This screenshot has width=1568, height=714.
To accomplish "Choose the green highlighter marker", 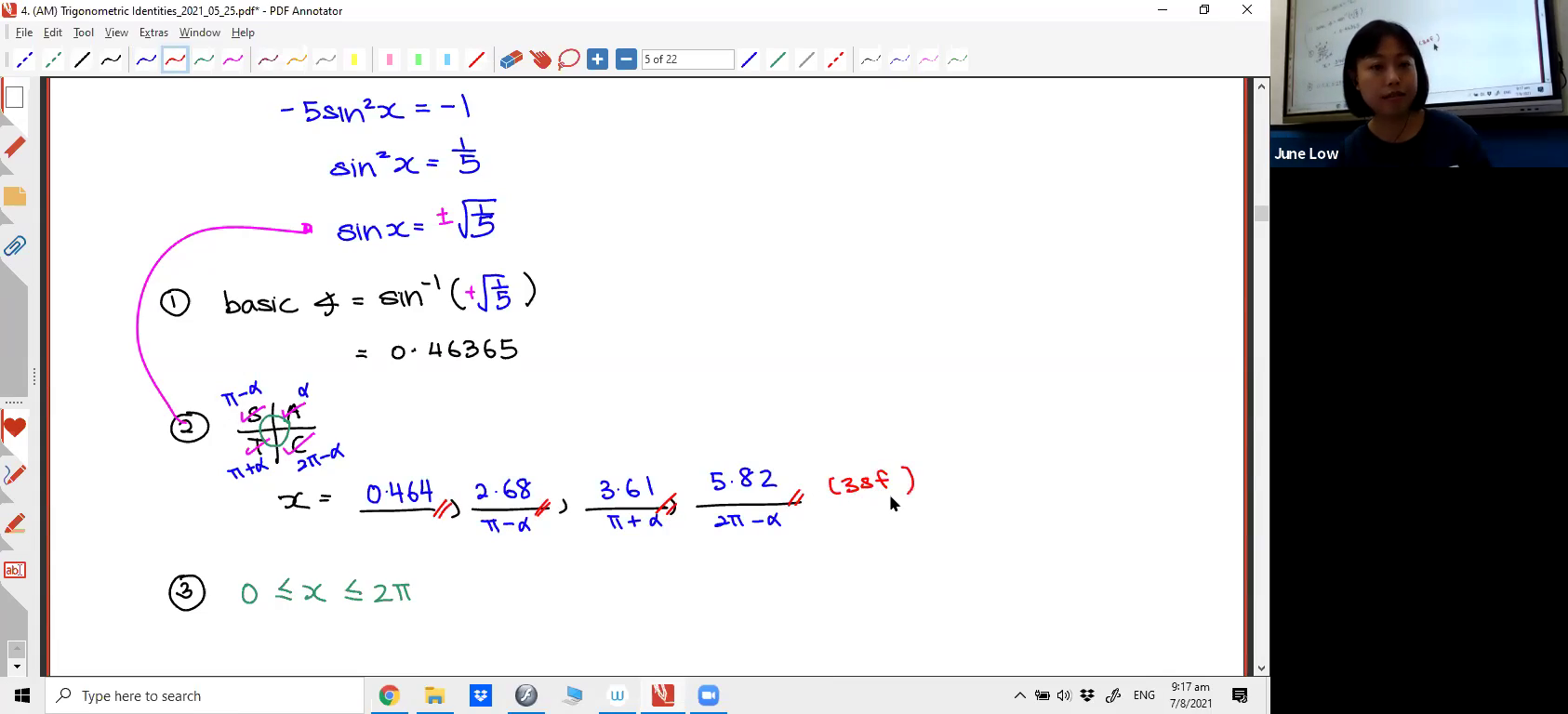I will [x=419, y=59].
